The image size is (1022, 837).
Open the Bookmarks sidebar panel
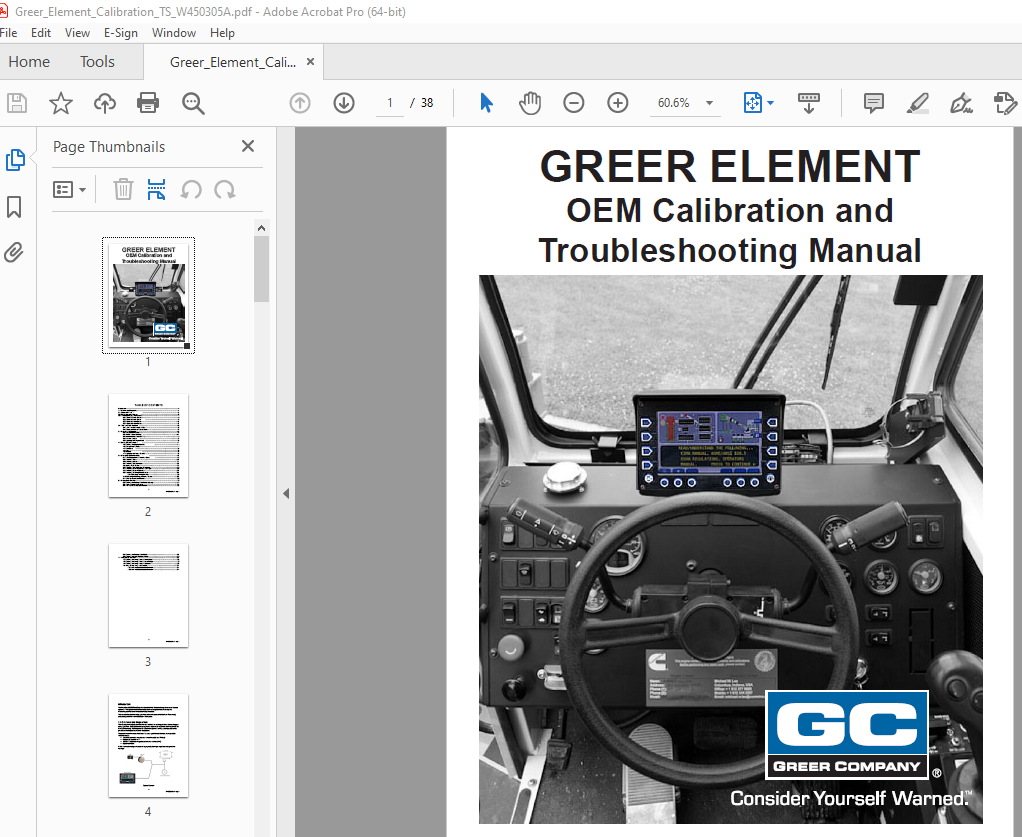click(x=14, y=207)
